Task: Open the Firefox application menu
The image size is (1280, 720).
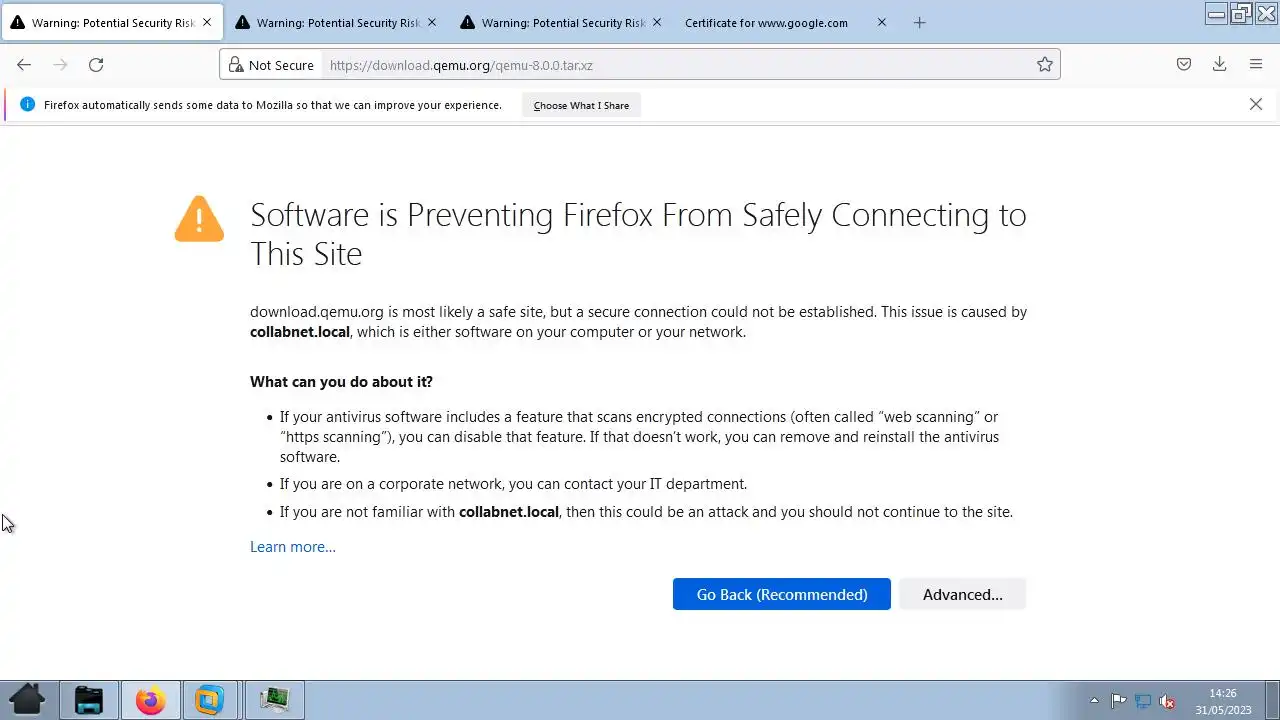Action: click(x=1256, y=65)
